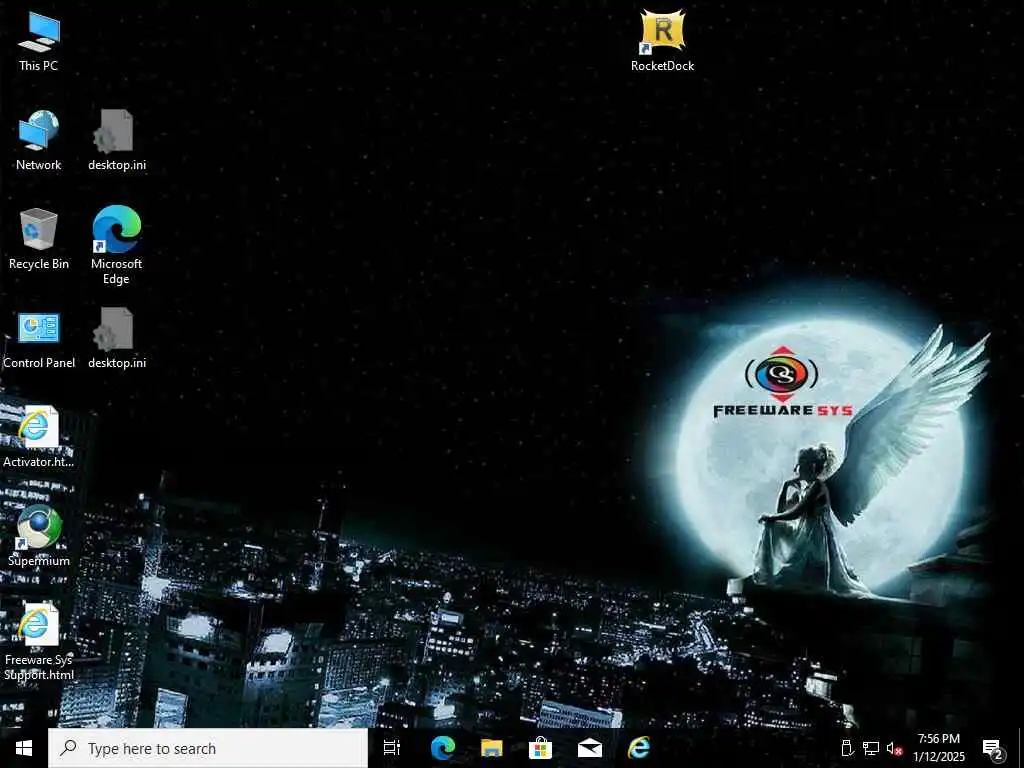Open the Windows Start menu
The width and height of the screenshot is (1024, 768).
click(x=24, y=748)
